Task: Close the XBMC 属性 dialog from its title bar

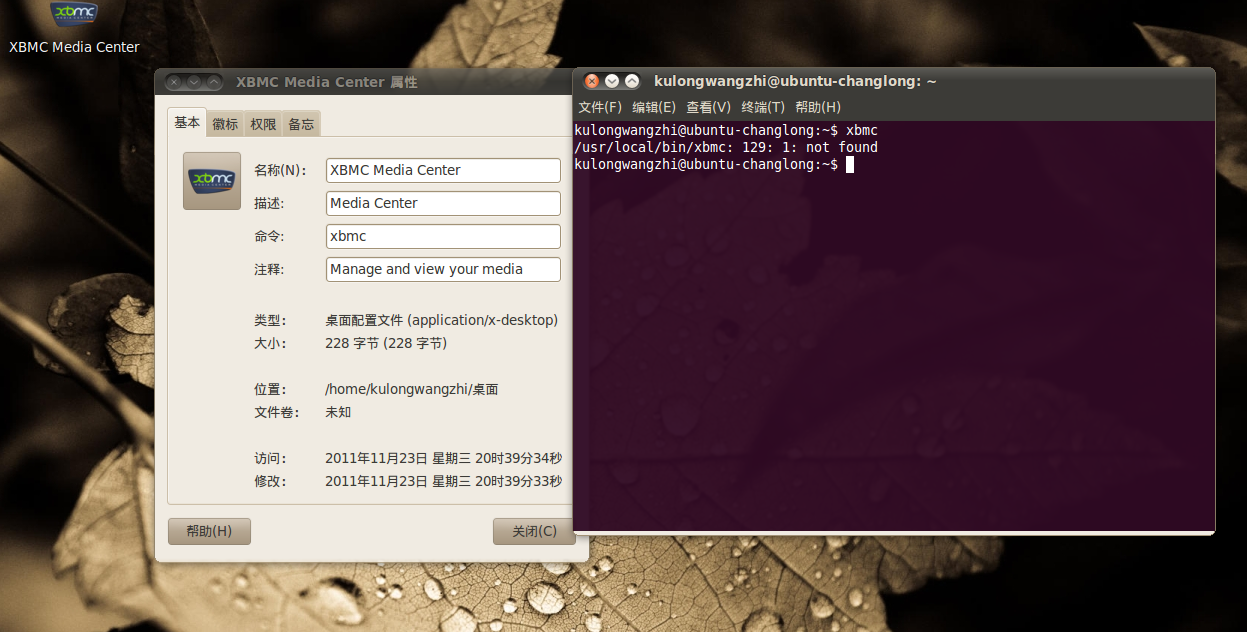Action: (174, 82)
